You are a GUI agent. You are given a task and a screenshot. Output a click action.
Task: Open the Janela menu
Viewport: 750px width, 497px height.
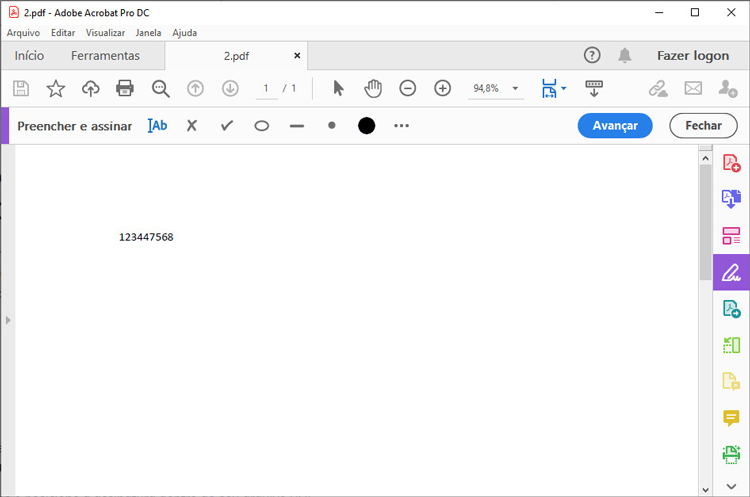click(148, 33)
